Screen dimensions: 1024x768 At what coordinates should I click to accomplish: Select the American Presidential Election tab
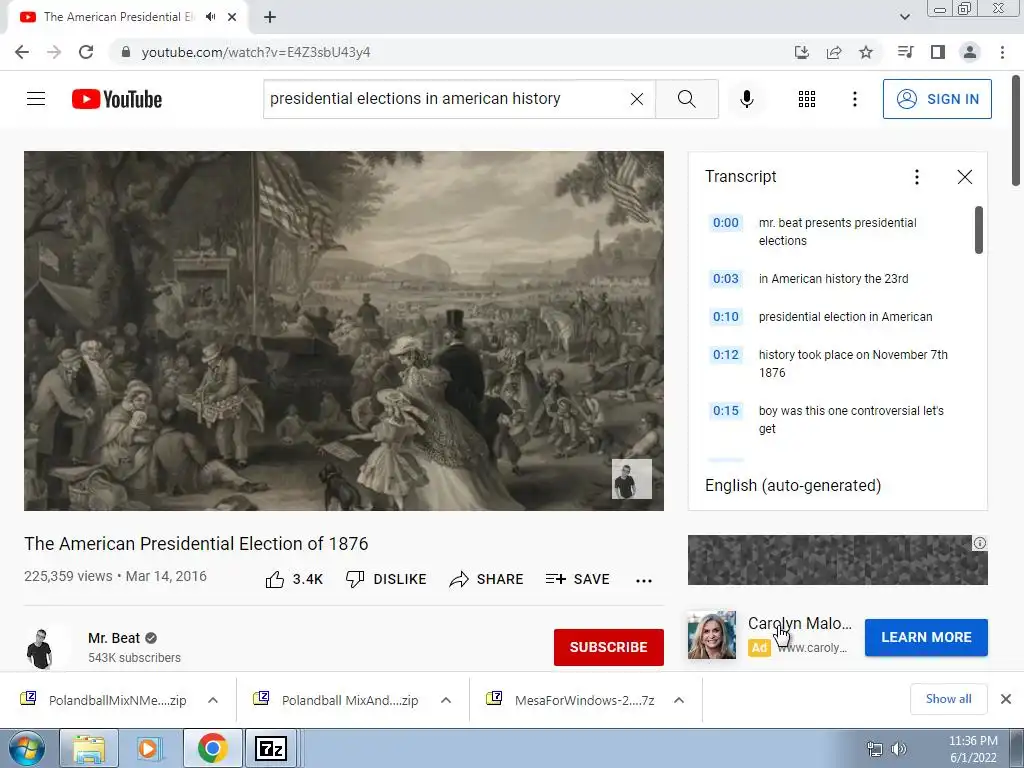click(x=118, y=17)
